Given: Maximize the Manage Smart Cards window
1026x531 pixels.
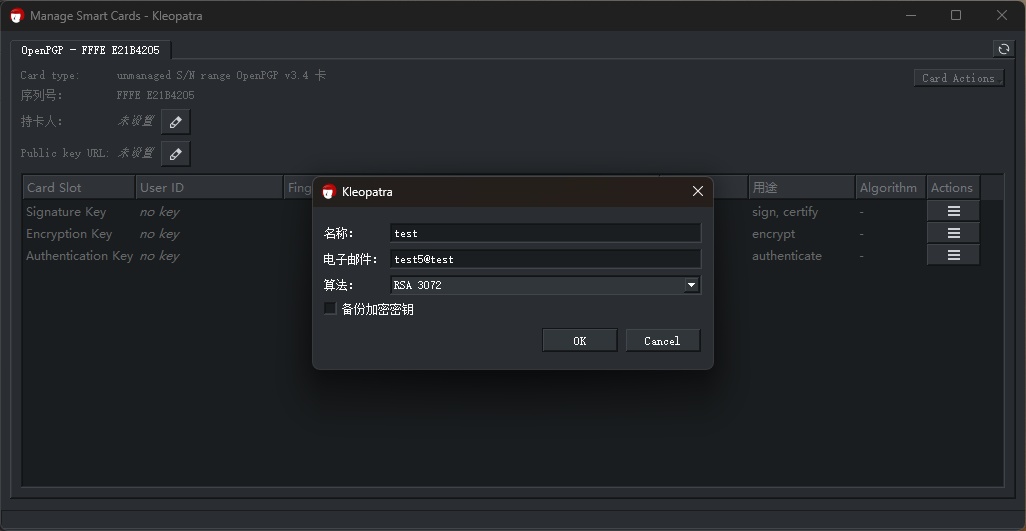Looking at the screenshot, I should click(x=955, y=15).
